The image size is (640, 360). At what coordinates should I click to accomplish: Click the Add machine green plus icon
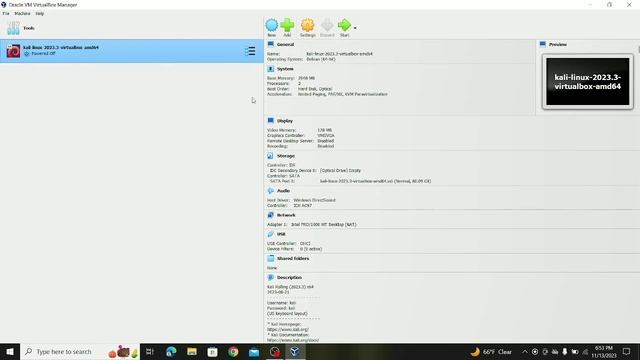287,25
